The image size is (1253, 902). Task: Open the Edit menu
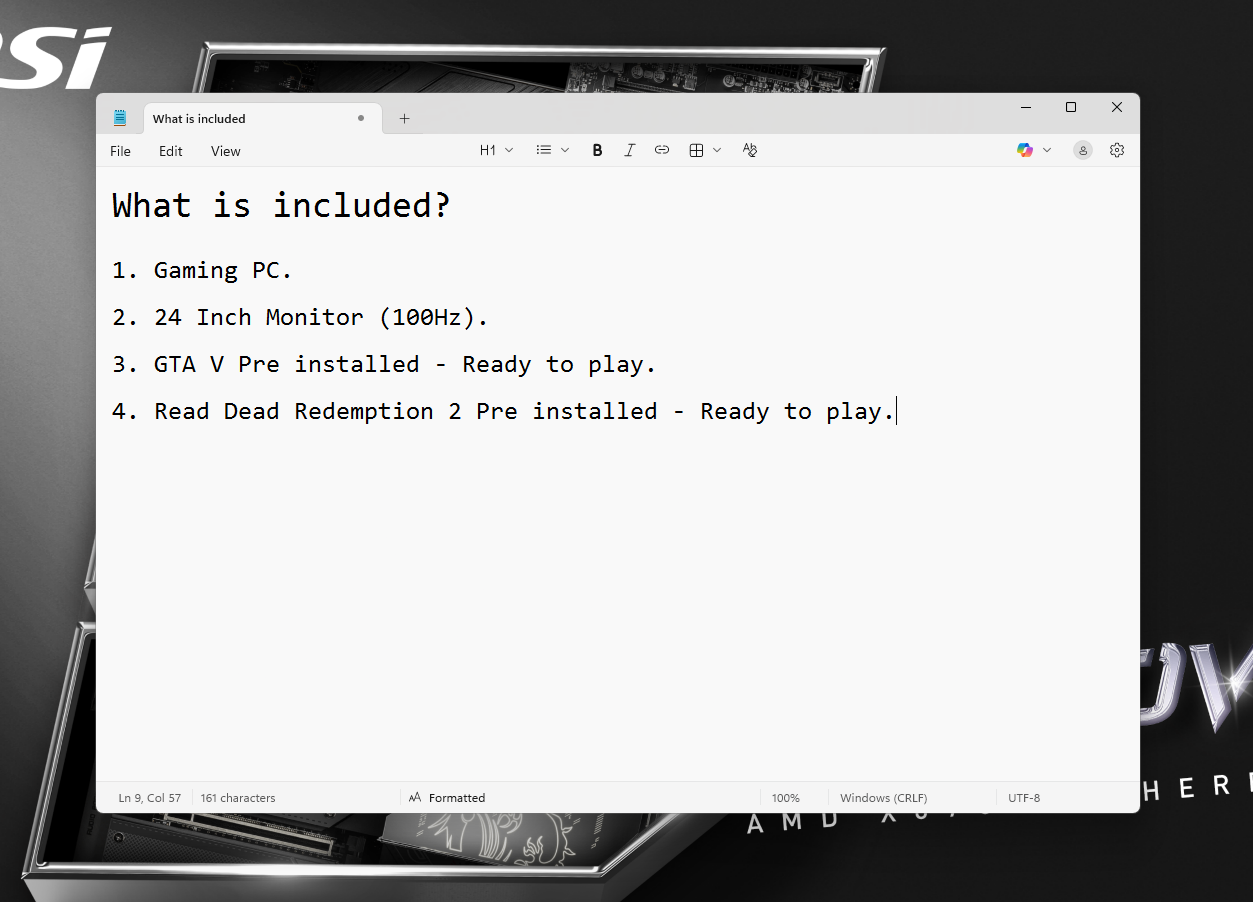[171, 151]
